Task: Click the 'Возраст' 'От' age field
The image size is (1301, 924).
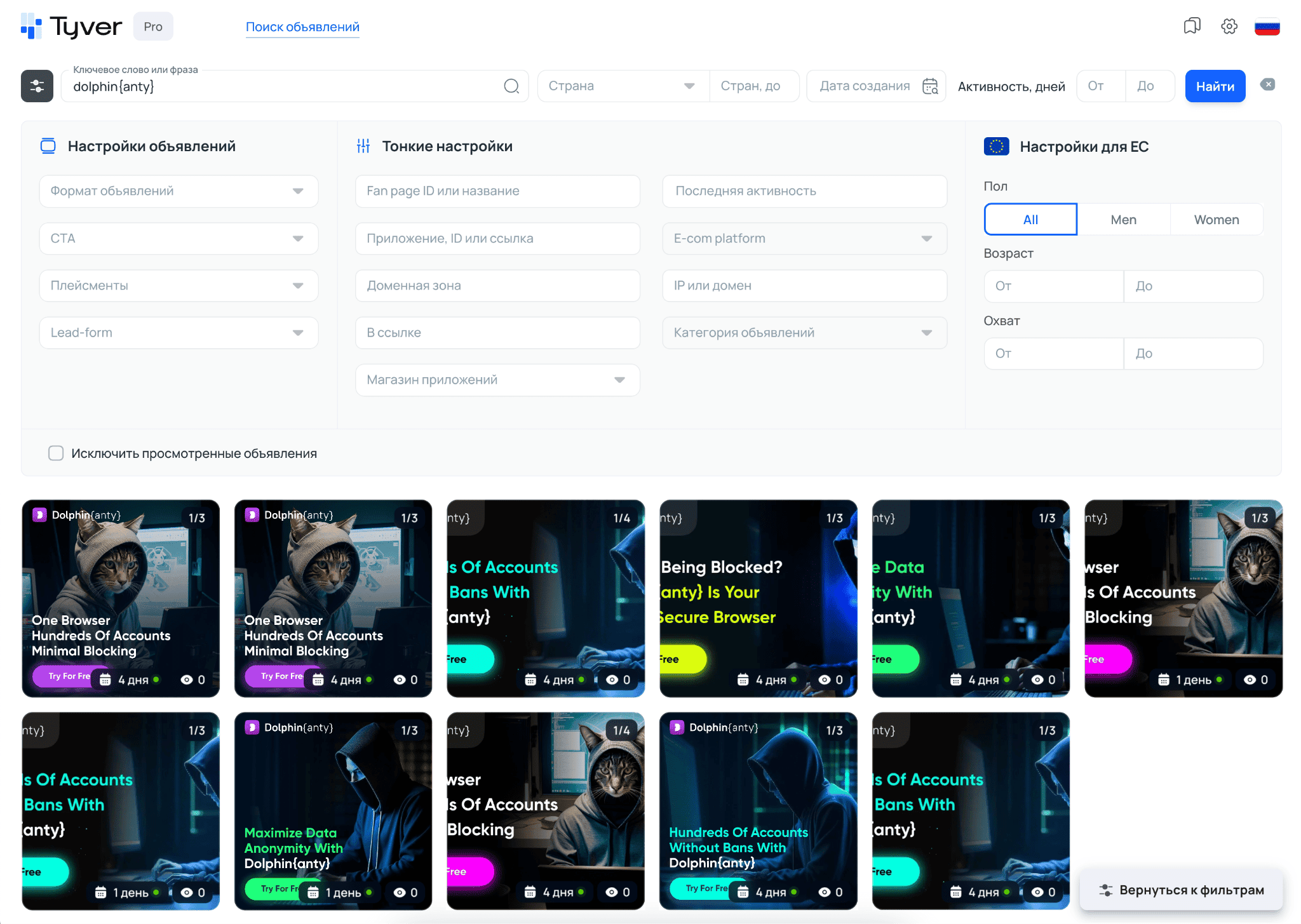Action: point(1053,286)
